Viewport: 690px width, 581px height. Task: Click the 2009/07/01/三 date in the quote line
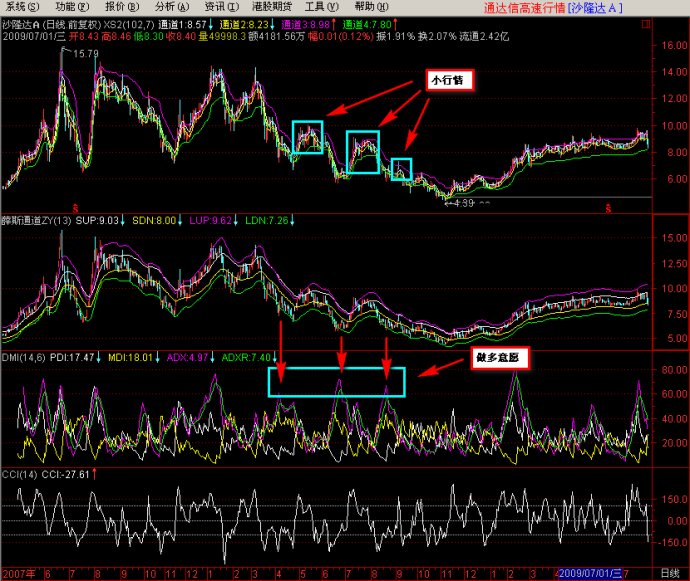tap(34, 37)
